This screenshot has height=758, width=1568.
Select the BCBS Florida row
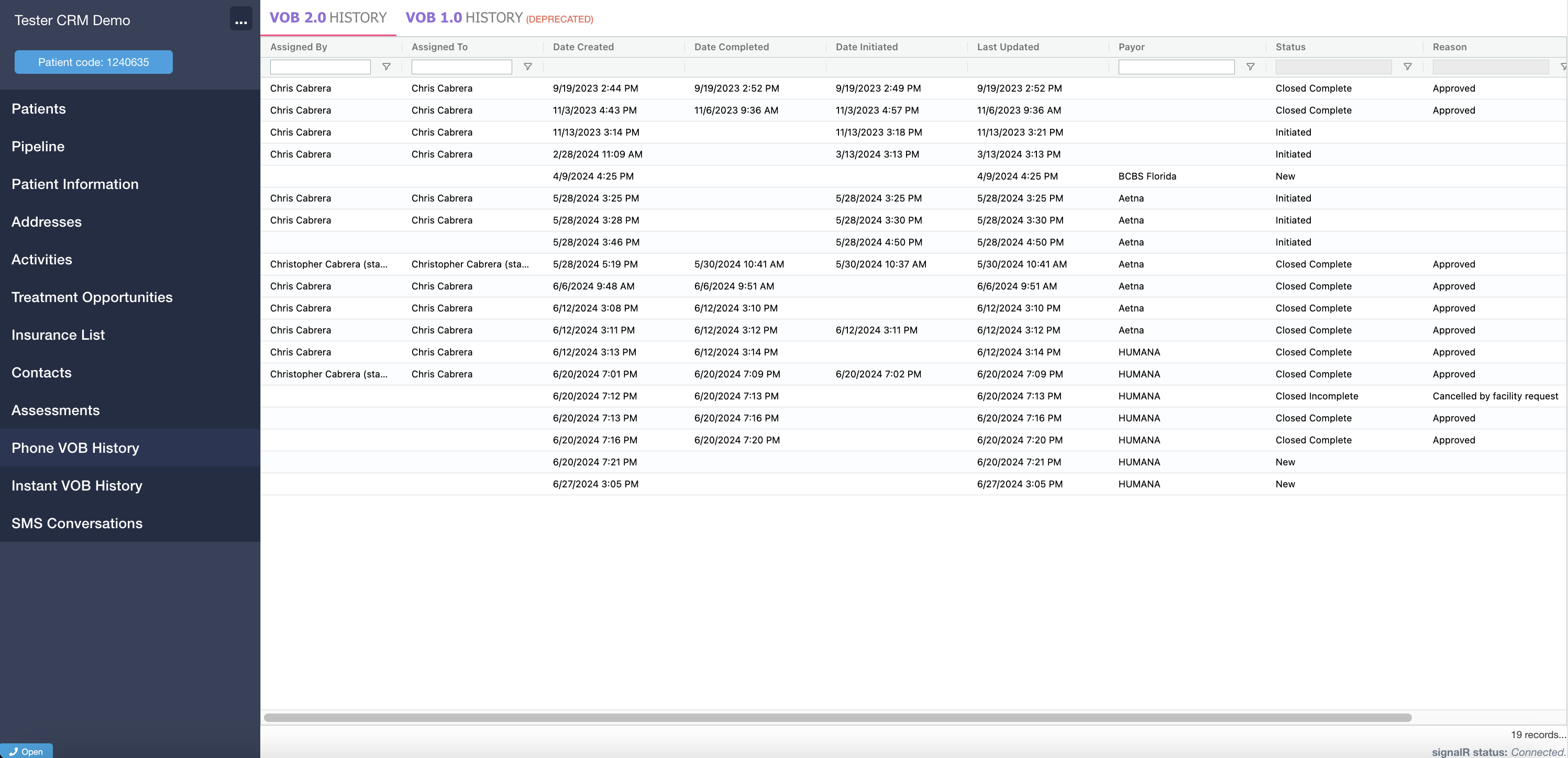click(1147, 176)
